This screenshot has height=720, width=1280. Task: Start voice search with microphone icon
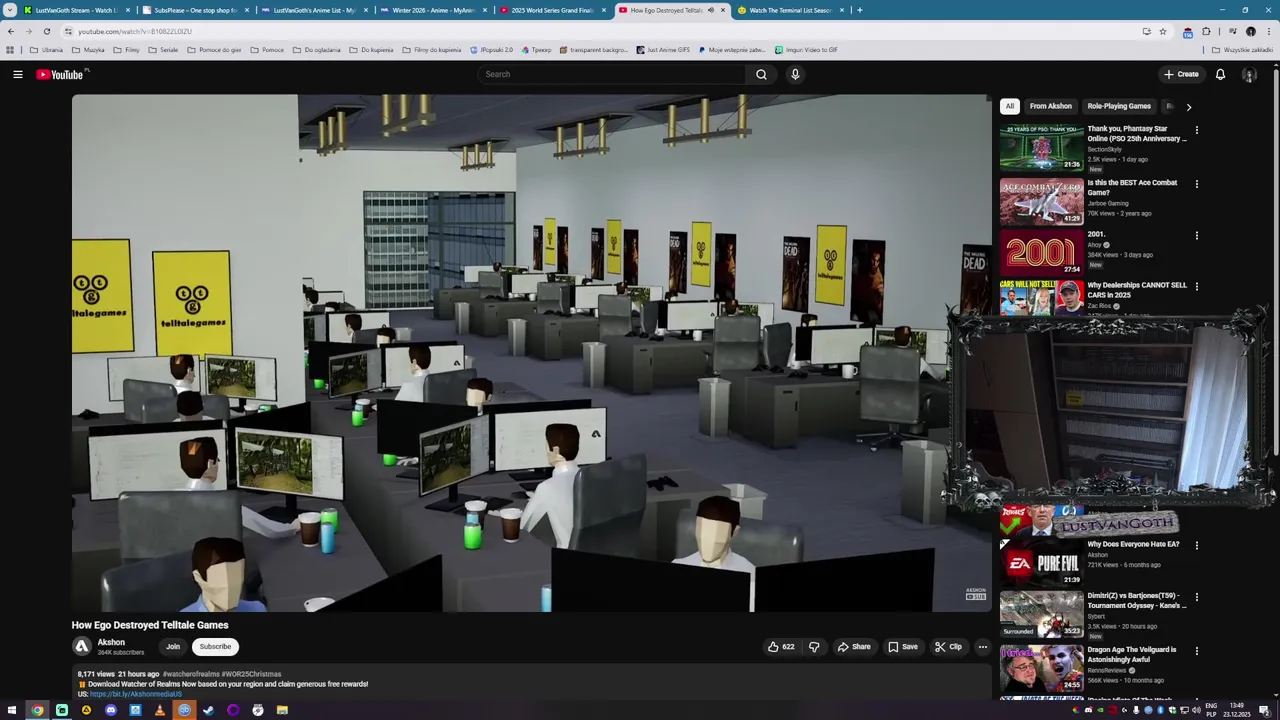795,74
